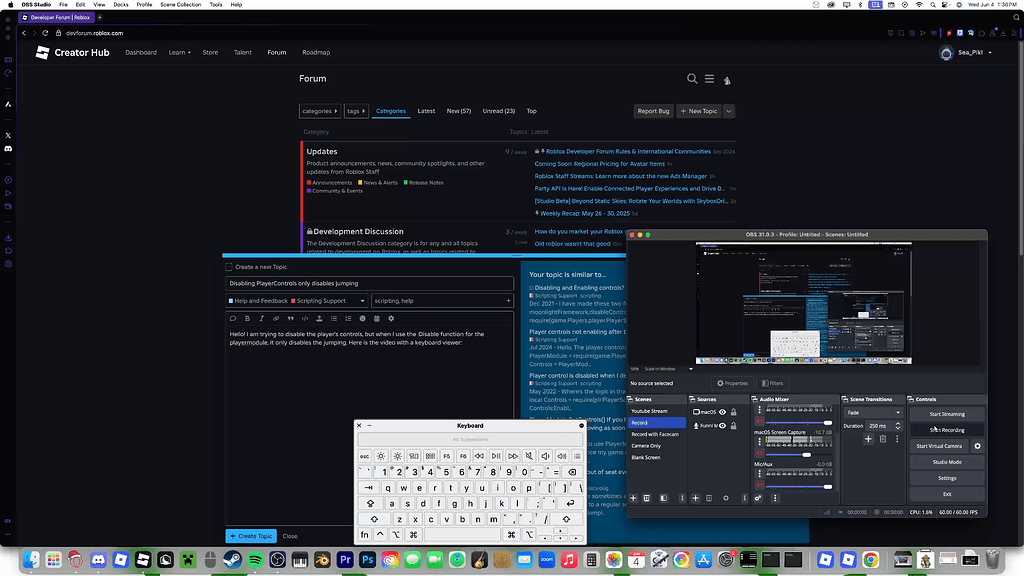Click the brightness up key on Keyboard viewer

click(397, 456)
